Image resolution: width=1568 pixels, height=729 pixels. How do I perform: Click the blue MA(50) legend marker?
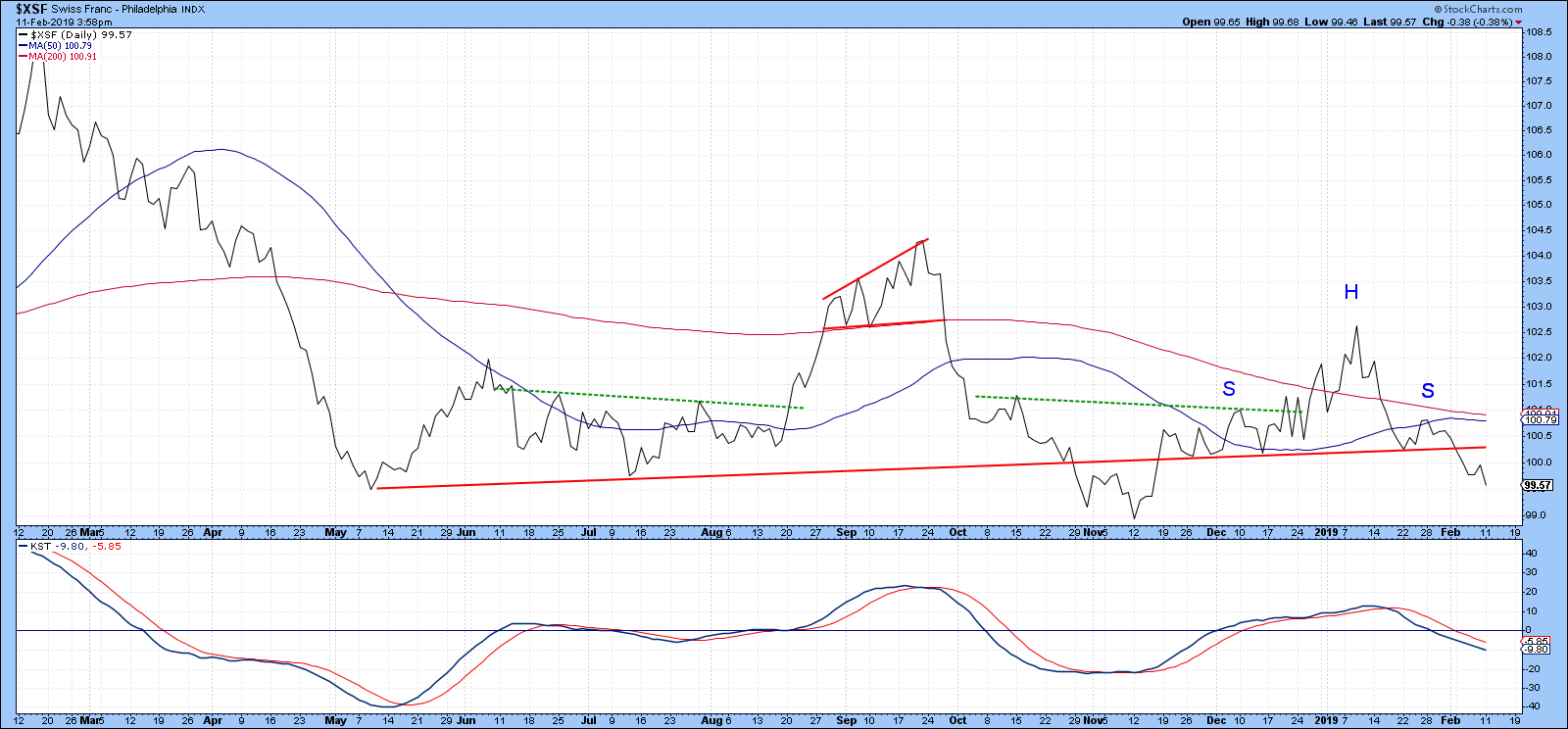(x=23, y=45)
